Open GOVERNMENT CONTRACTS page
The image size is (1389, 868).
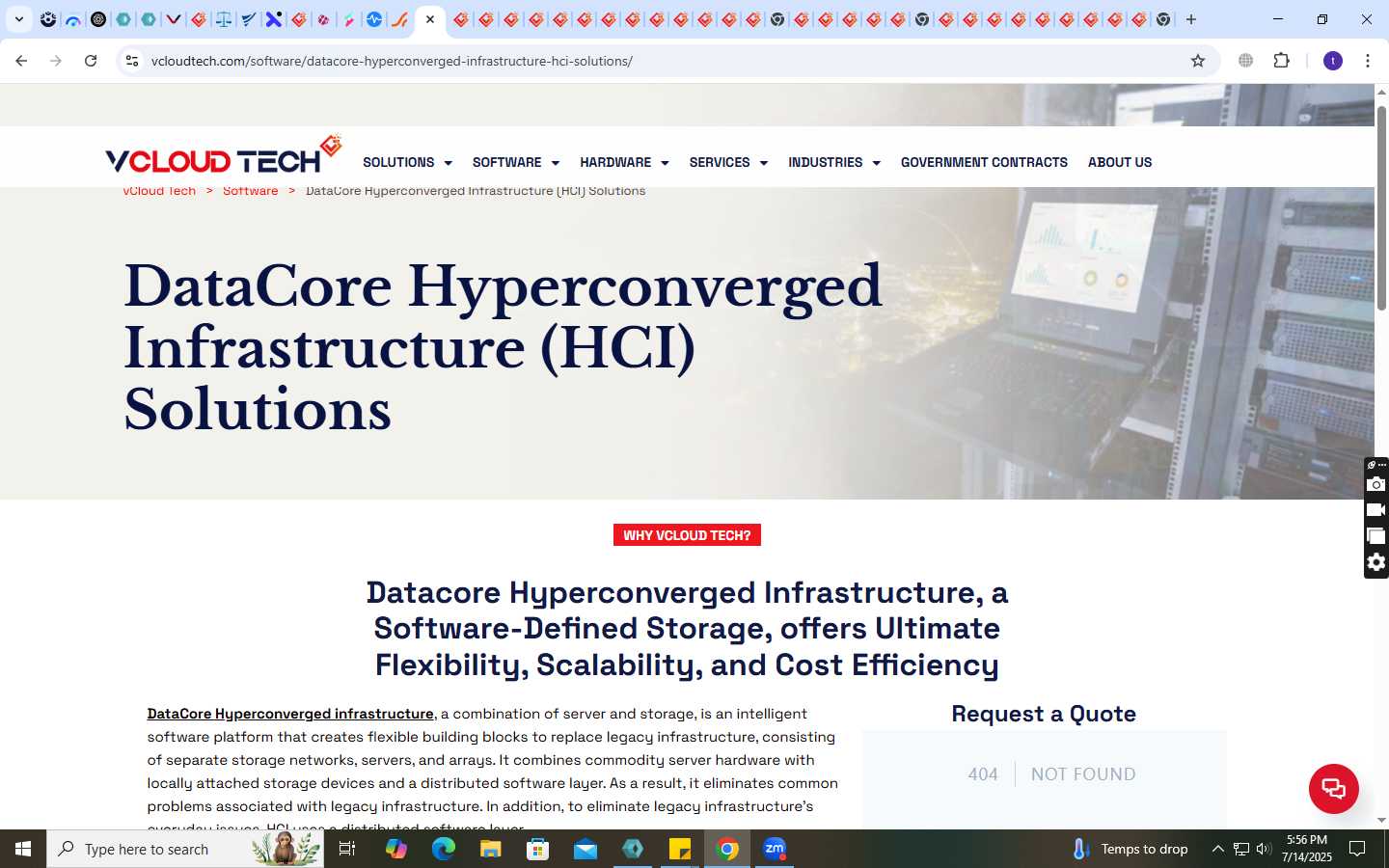(x=984, y=162)
